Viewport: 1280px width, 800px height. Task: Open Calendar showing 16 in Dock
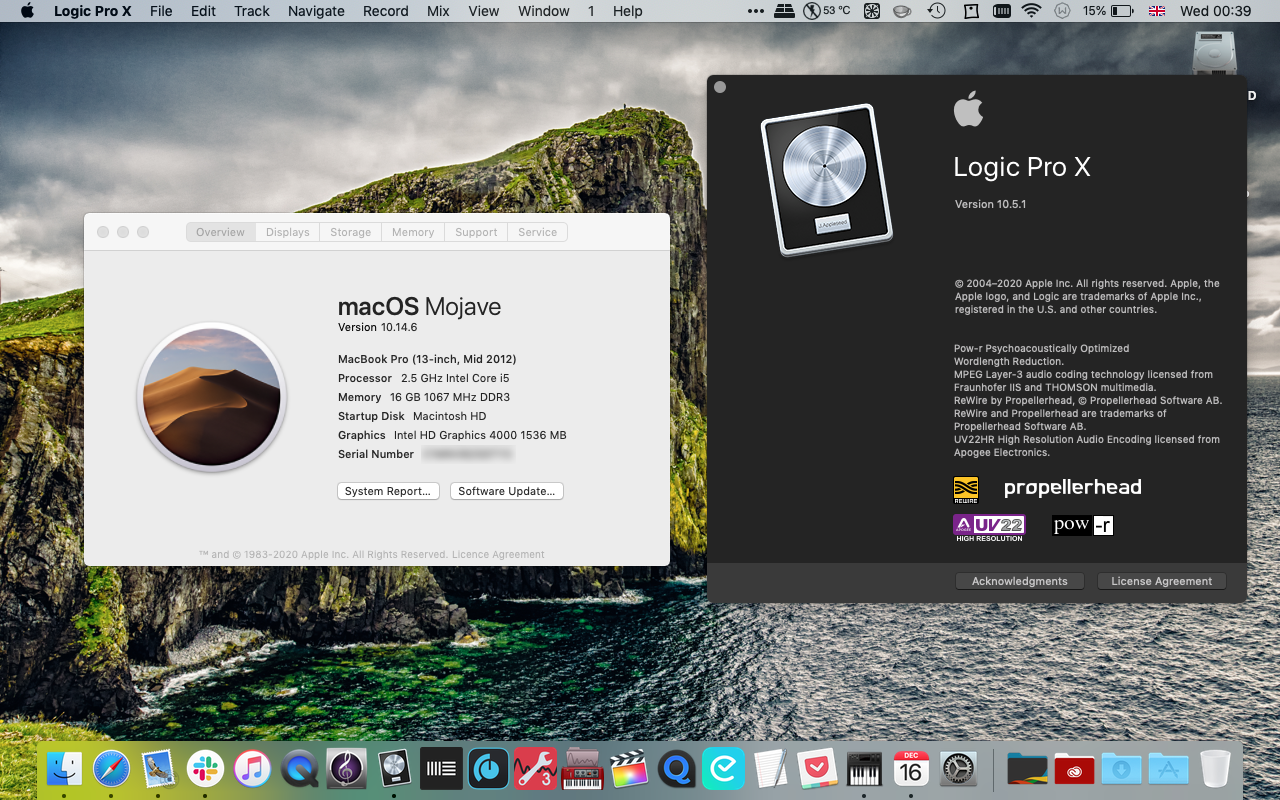click(x=911, y=769)
